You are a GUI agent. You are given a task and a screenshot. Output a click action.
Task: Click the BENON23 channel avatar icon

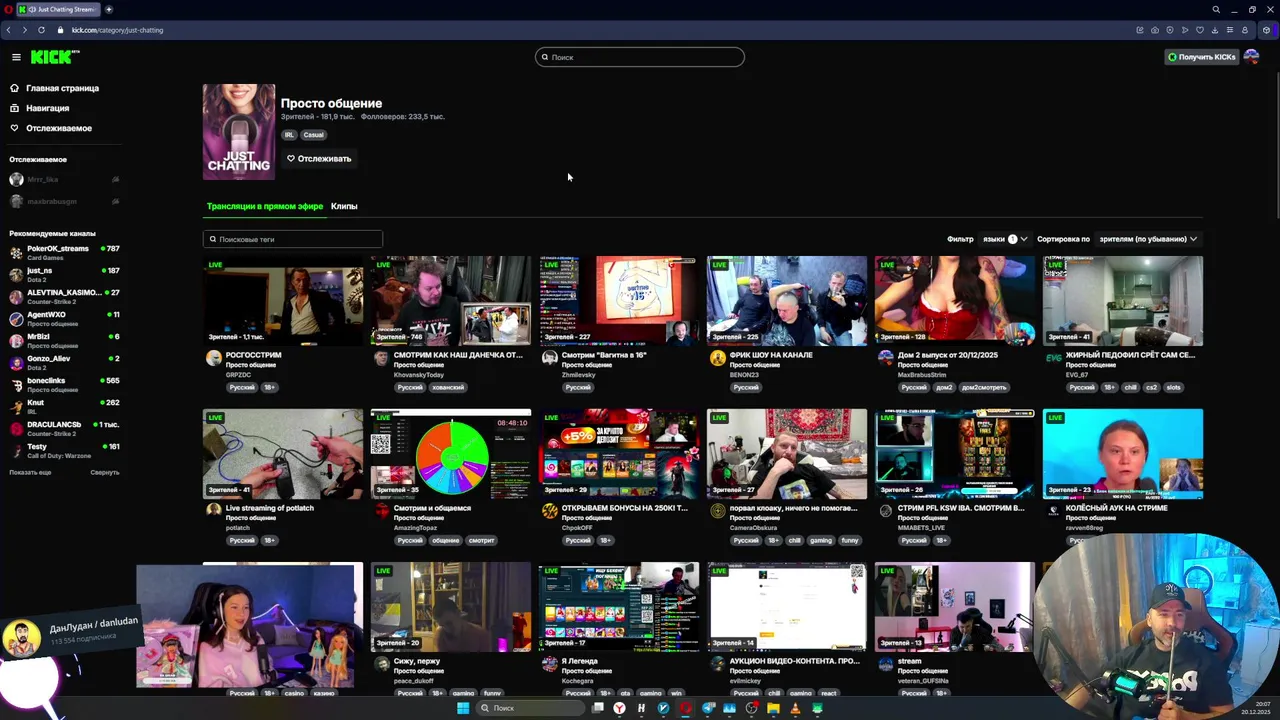click(x=717, y=358)
